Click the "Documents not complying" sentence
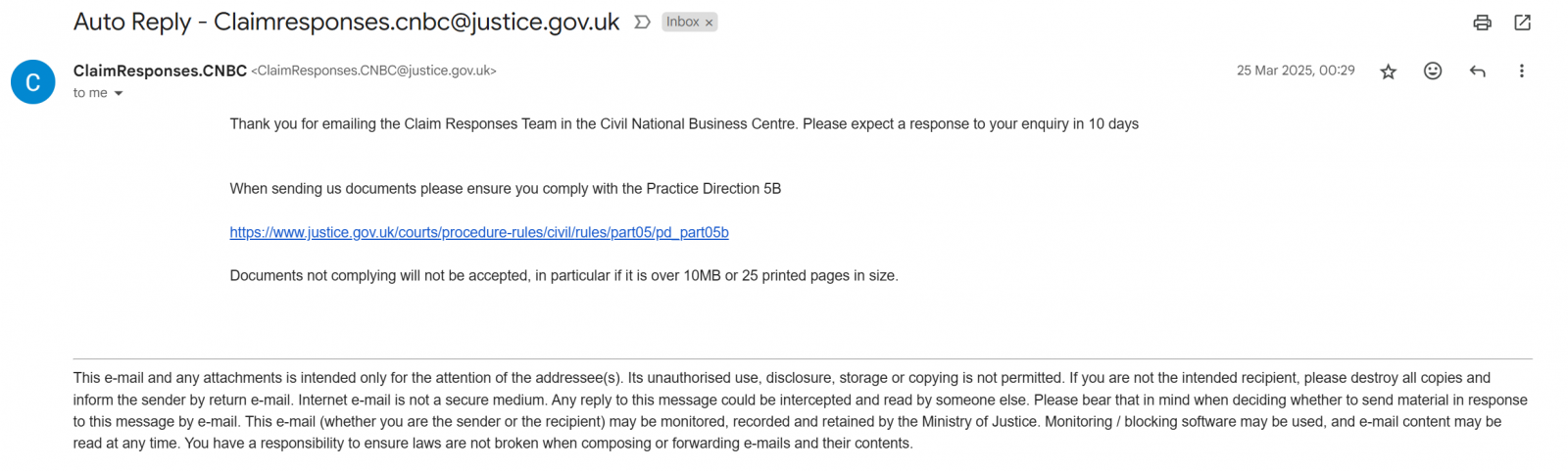Image resolution: width=1568 pixels, height=471 pixels. [x=563, y=276]
